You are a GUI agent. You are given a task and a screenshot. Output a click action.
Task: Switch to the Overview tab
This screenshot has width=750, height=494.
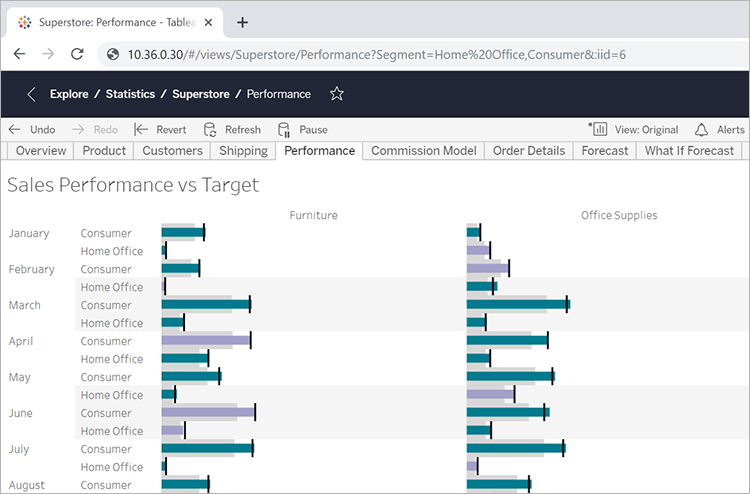tap(41, 151)
